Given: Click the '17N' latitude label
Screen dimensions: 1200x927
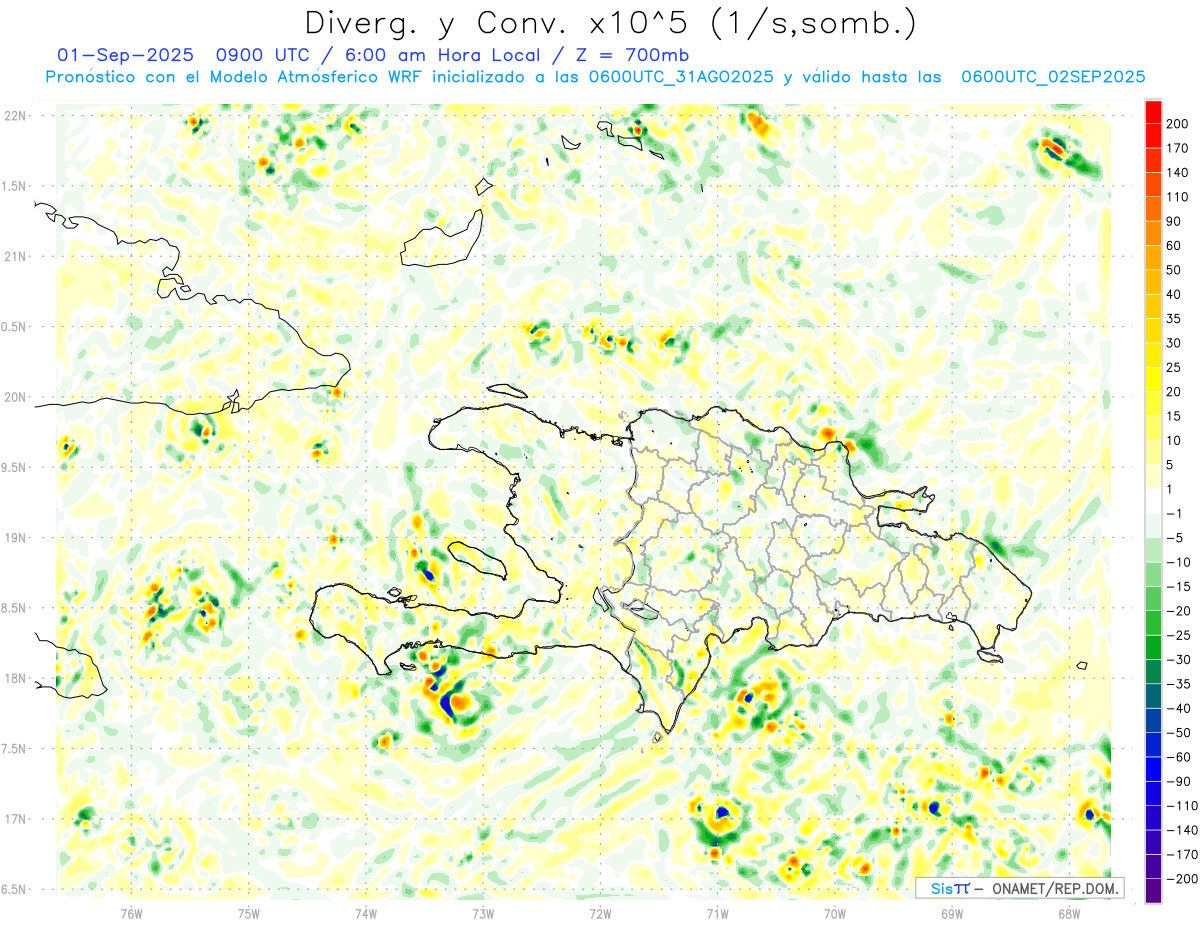Looking at the screenshot, I should point(14,819).
